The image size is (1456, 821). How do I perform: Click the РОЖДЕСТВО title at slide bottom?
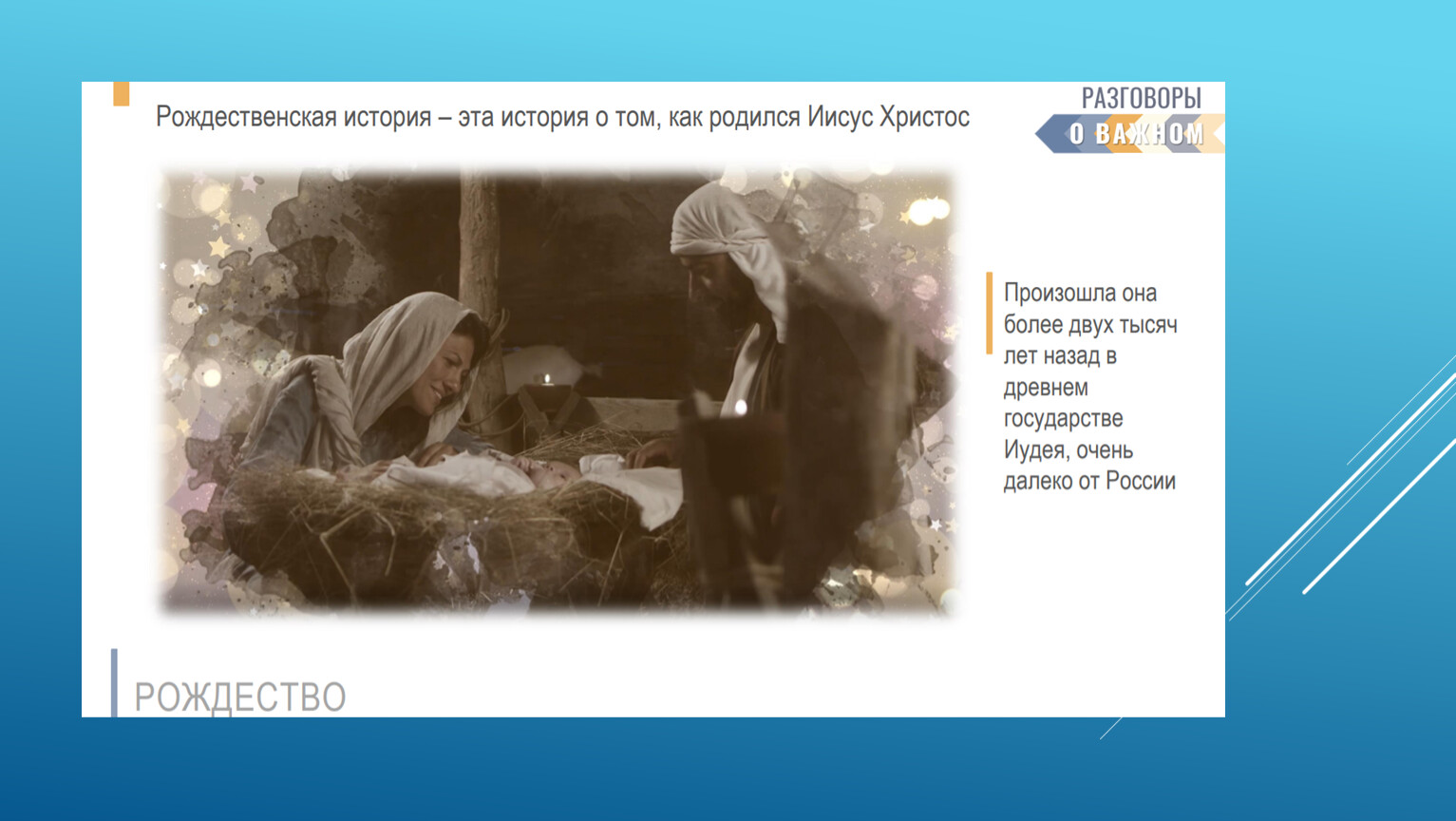point(240,697)
